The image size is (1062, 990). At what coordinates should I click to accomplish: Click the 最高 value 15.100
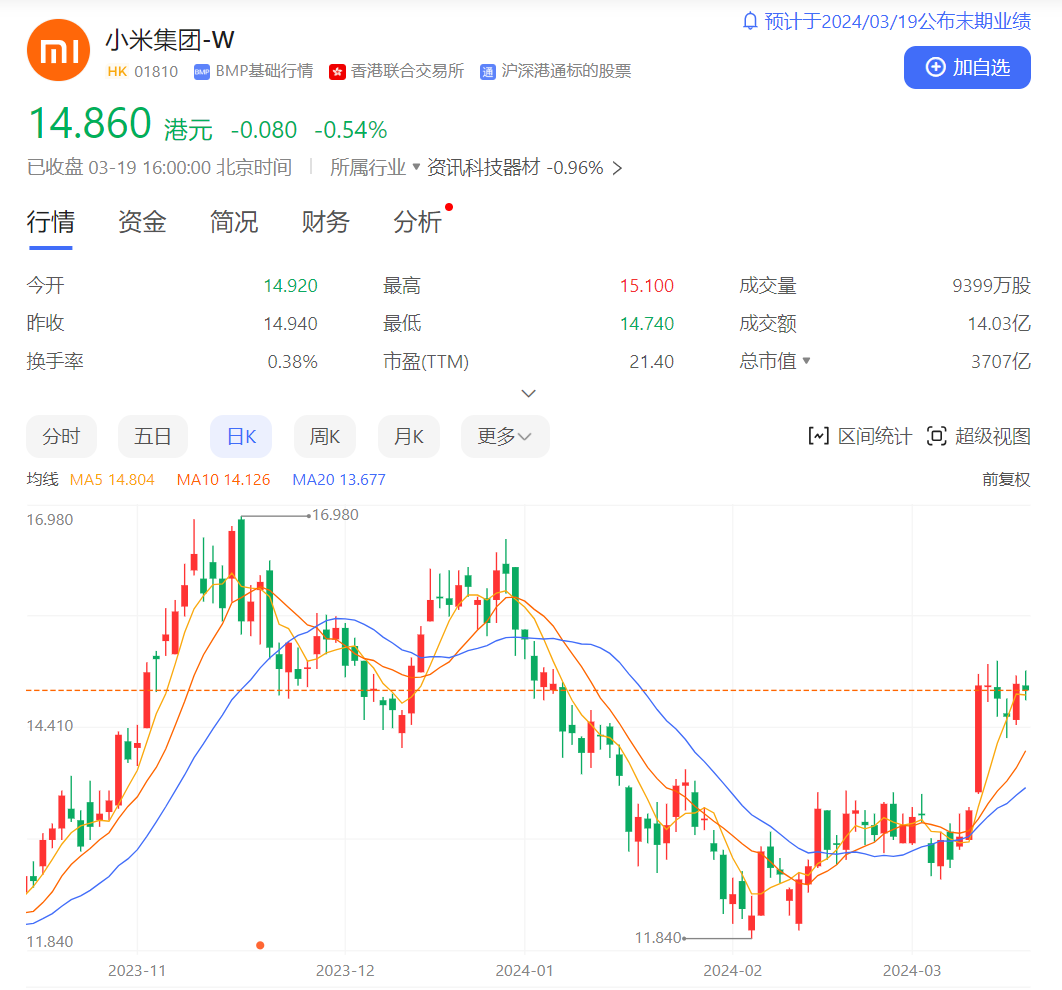click(x=647, y=286)
